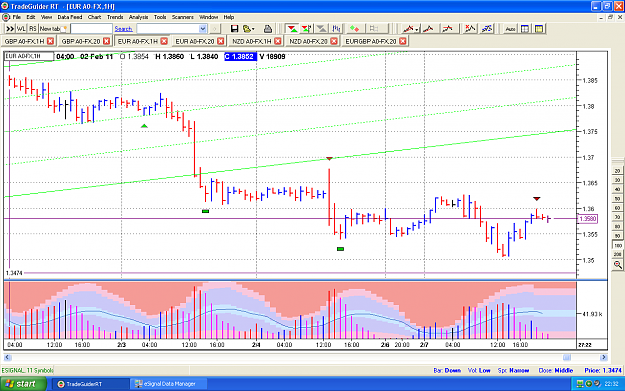Screen dimensions: 625x391
Task: Click the delete trend lines icon with red X
Action: (x=470, y=29)
